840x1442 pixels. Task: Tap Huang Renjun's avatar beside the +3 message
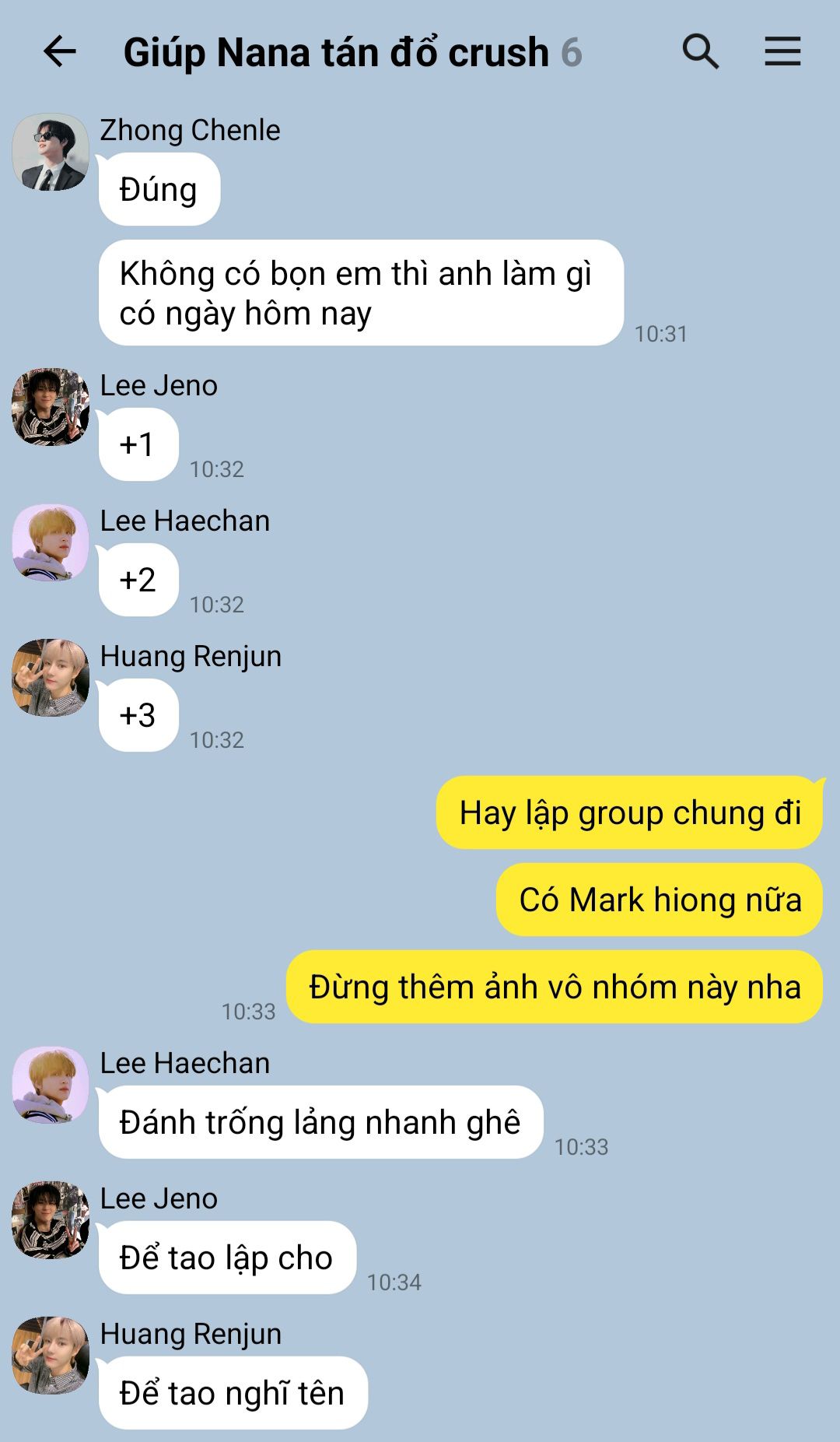coord(51,678)
